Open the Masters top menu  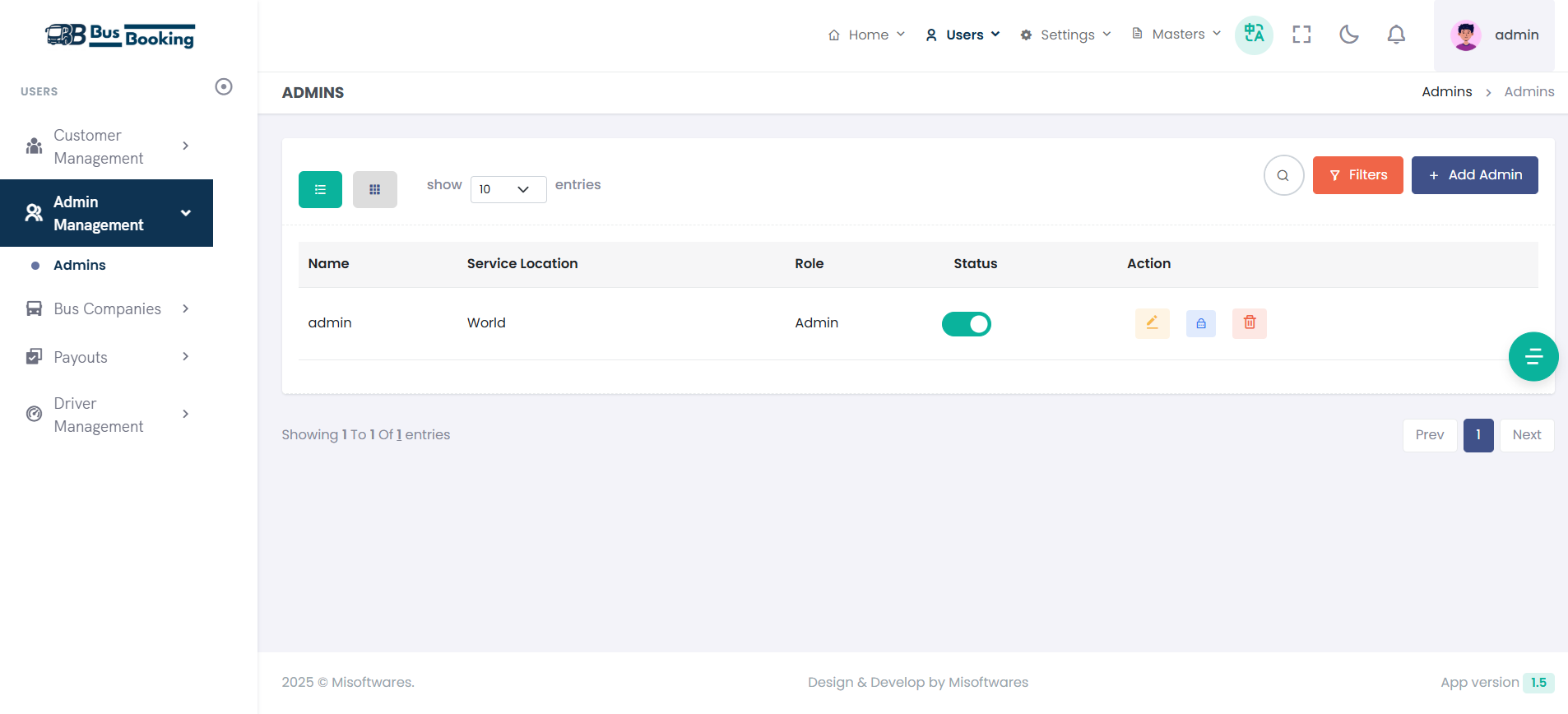1176,34
